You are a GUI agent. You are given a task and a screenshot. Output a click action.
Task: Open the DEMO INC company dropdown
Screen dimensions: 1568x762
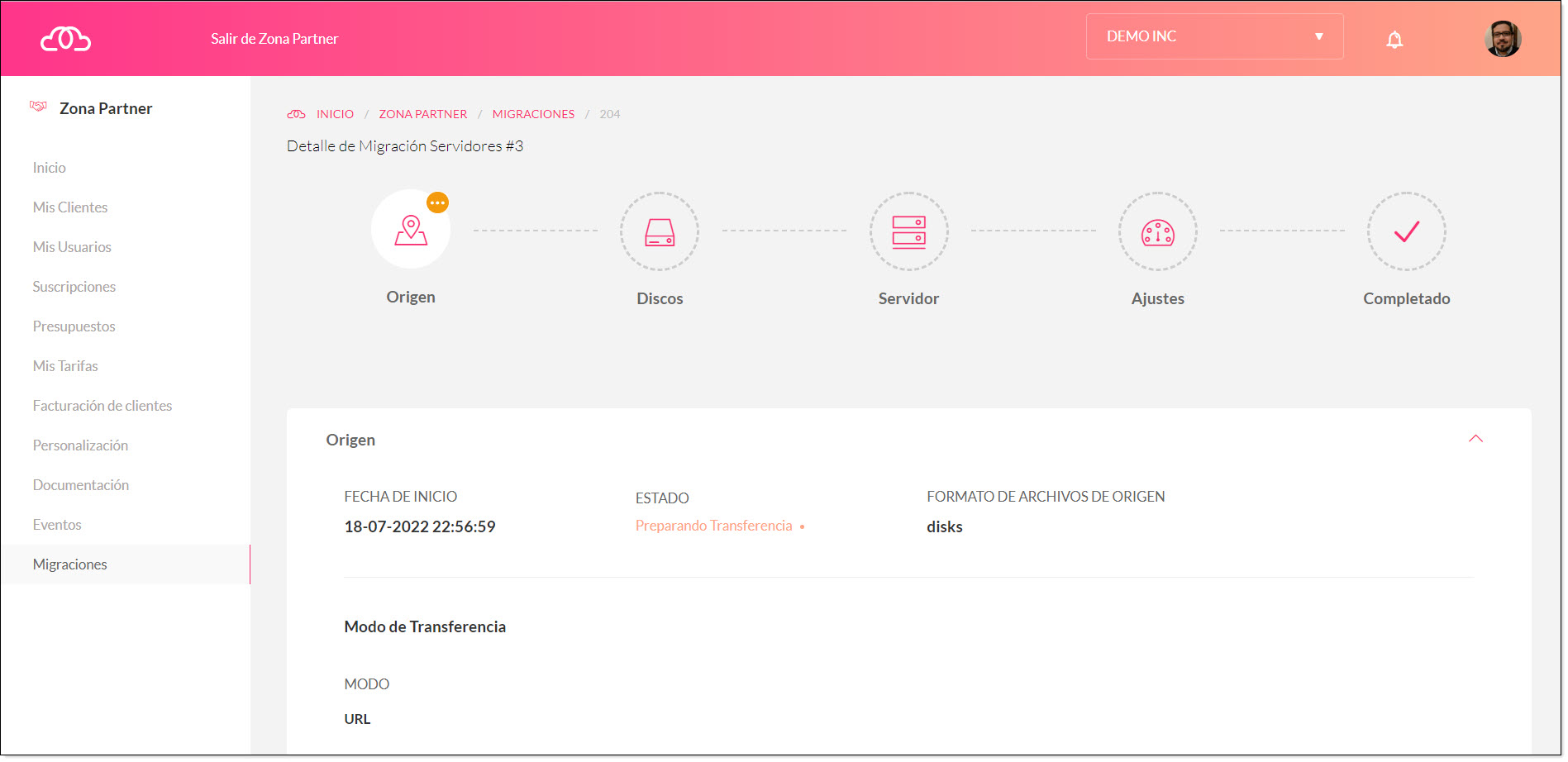1213,36
